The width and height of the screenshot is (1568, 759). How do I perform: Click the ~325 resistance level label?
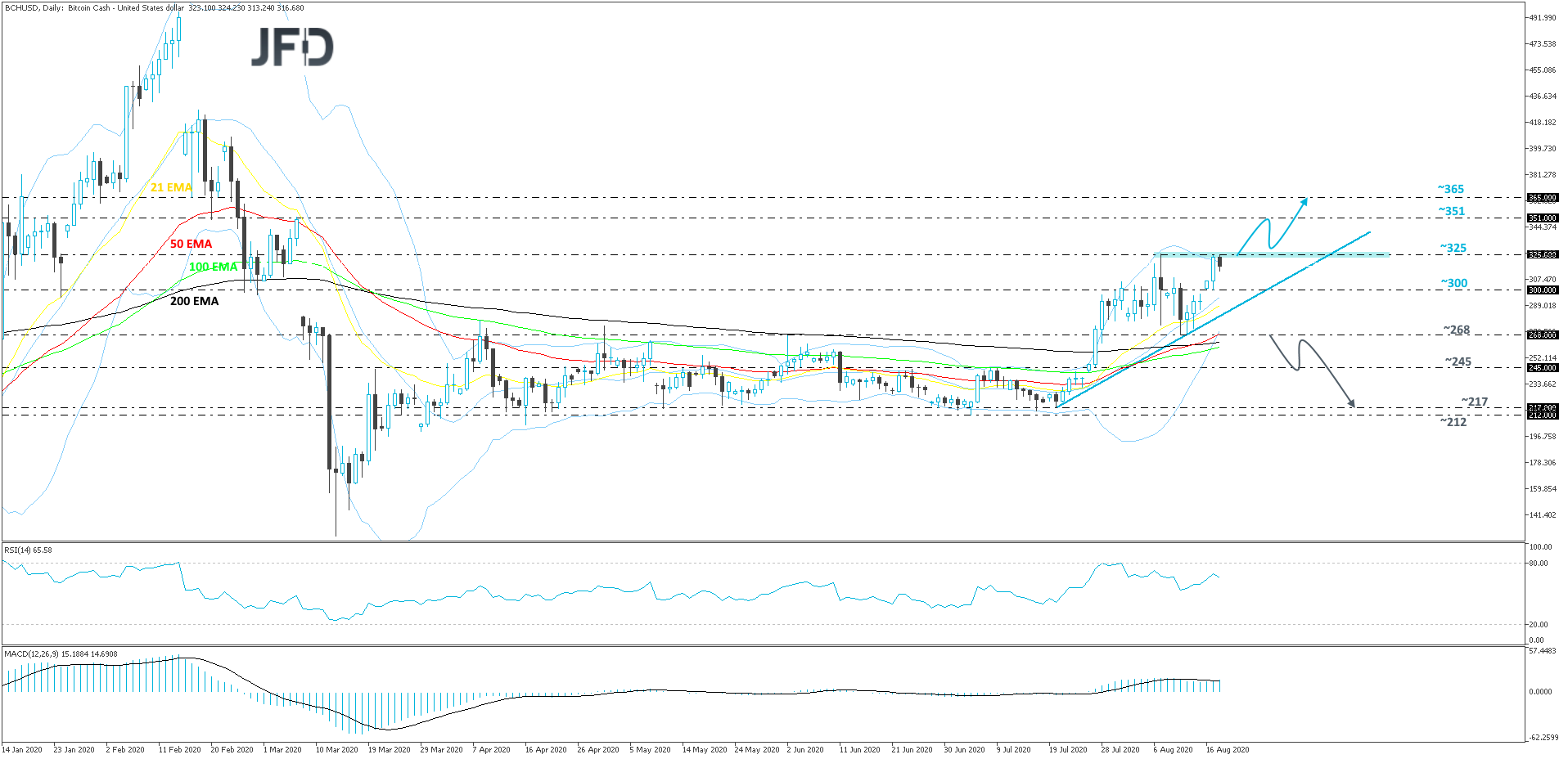[1453, 248]
